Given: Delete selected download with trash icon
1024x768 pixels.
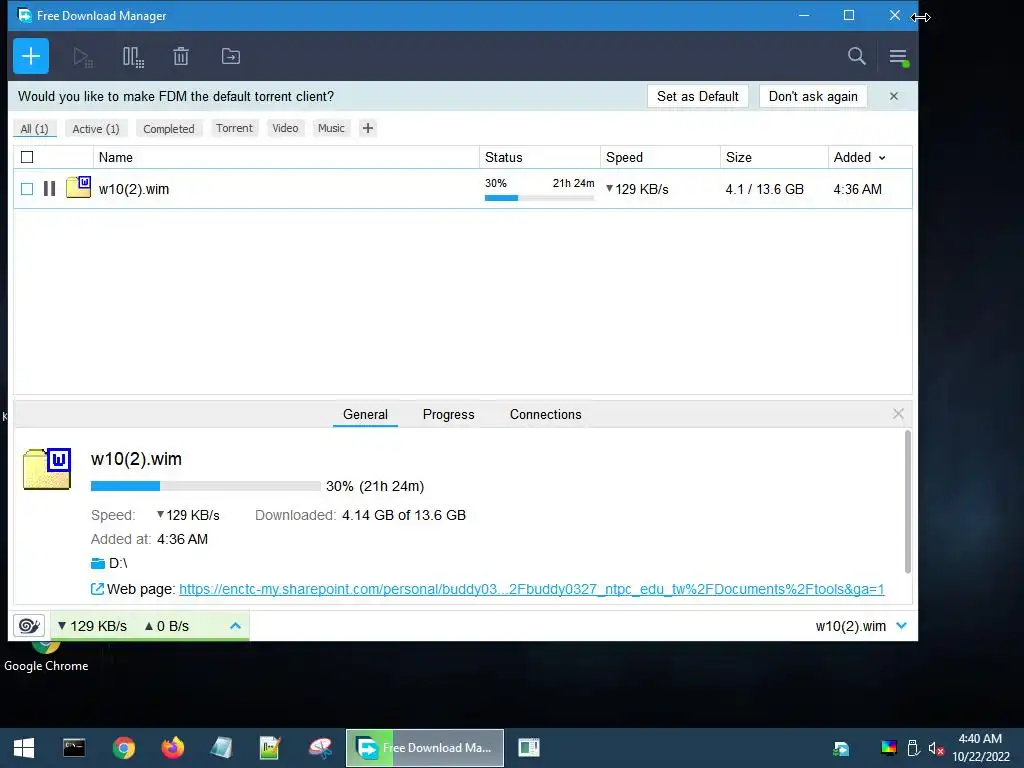Looking at the screenshot, I should [x=181, y=56].
